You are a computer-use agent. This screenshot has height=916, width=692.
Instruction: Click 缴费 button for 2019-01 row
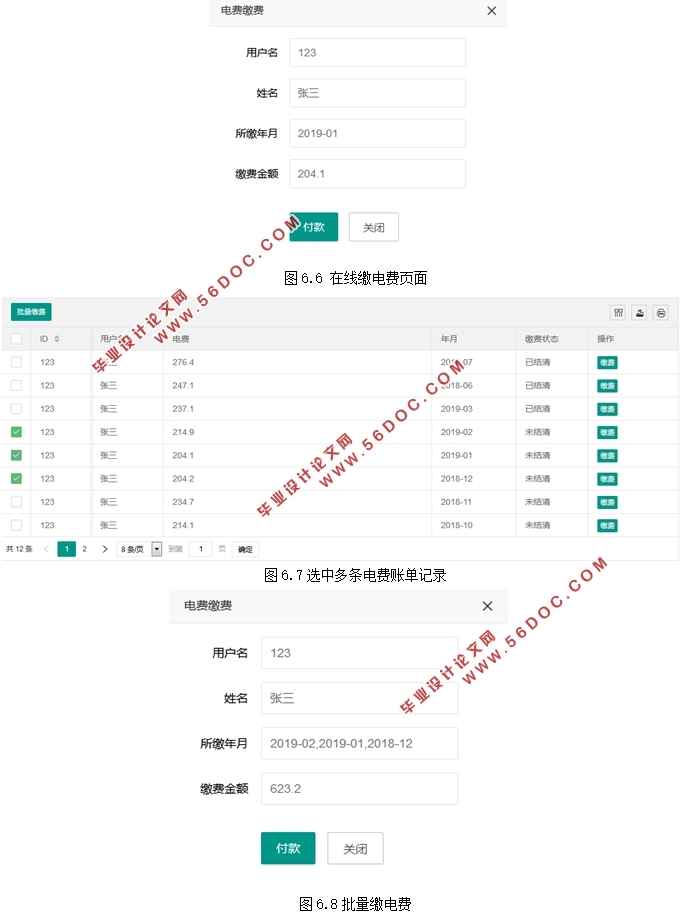click(607, 456)
